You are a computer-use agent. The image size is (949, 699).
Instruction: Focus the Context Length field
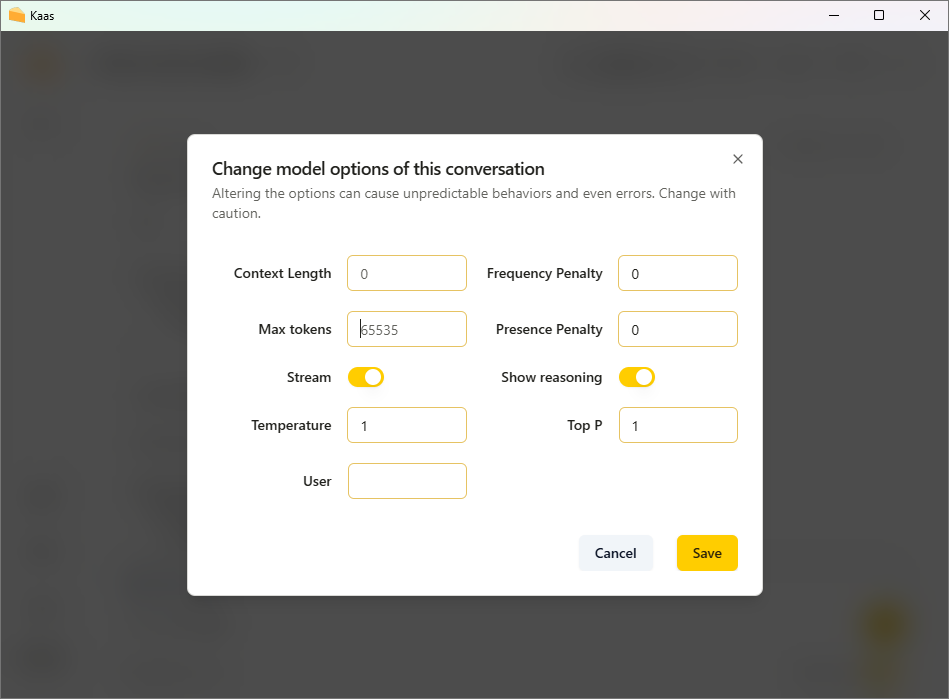[407, 273]
